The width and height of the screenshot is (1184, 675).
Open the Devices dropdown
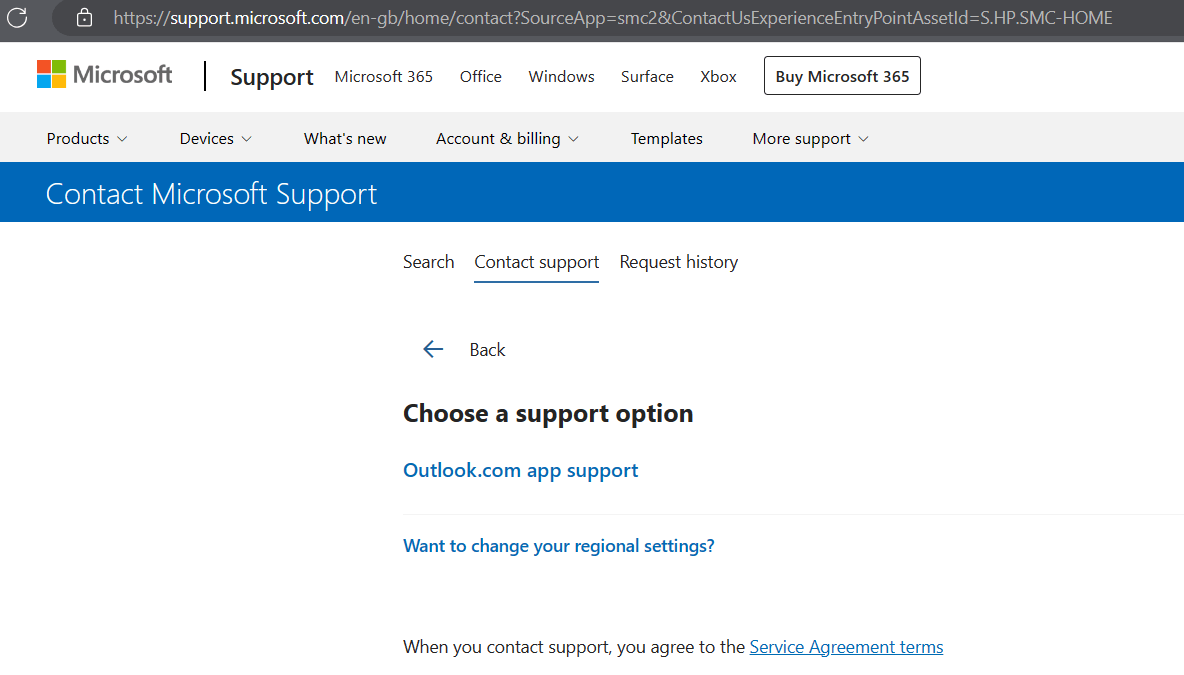215,139
